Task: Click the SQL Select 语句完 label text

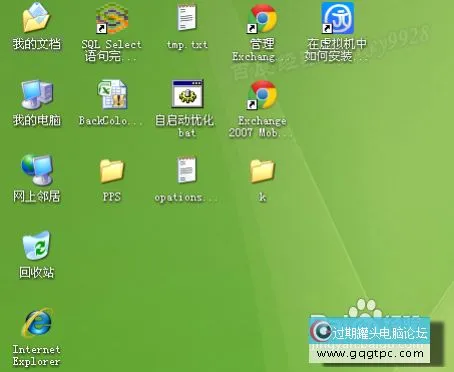Action: 111,50
